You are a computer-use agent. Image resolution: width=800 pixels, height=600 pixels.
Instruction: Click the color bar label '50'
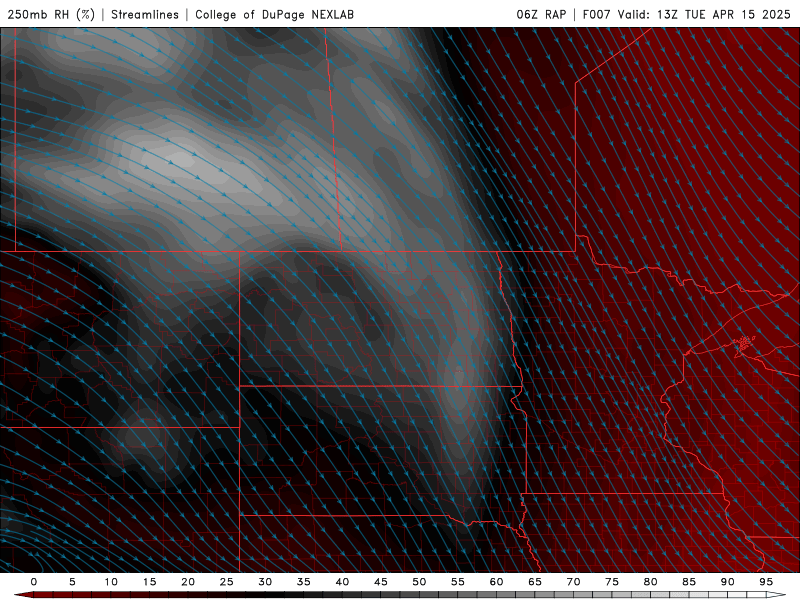click(x=419, y=582)
